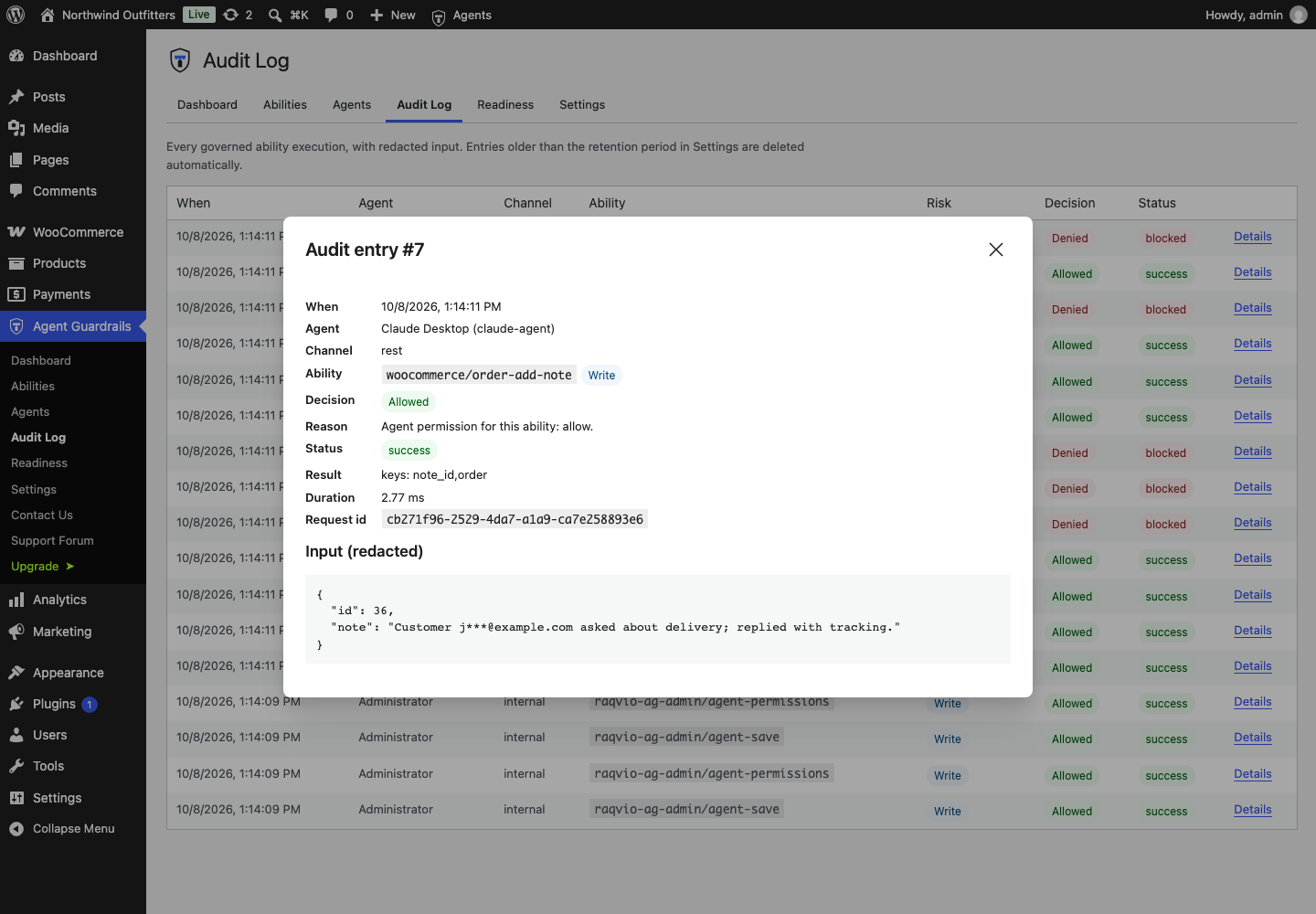Click the WordPress logo in admin bar
The height and width of the screenshot is (914, 1316).
click(x=16, y=15)
